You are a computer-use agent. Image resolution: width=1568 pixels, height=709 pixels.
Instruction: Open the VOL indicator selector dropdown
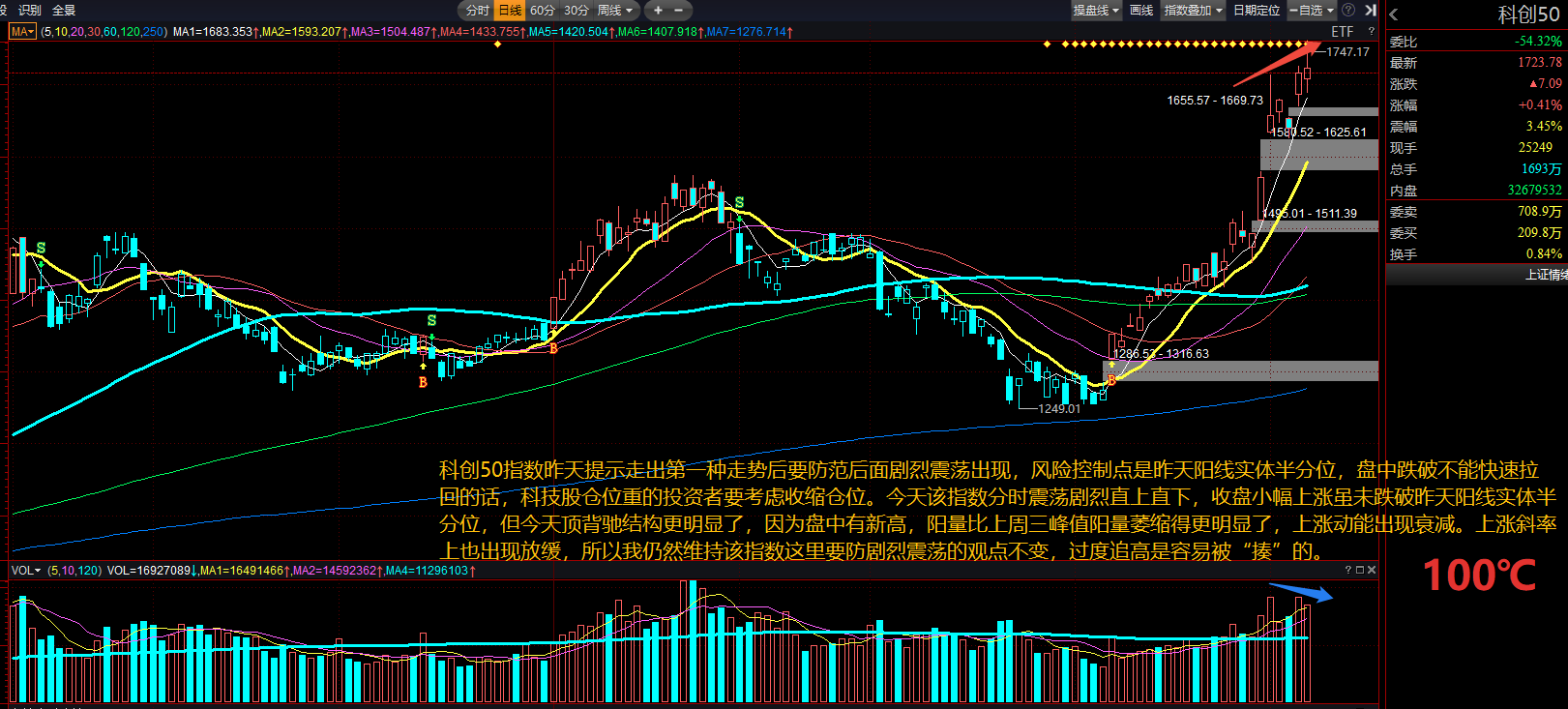point(26,571)
